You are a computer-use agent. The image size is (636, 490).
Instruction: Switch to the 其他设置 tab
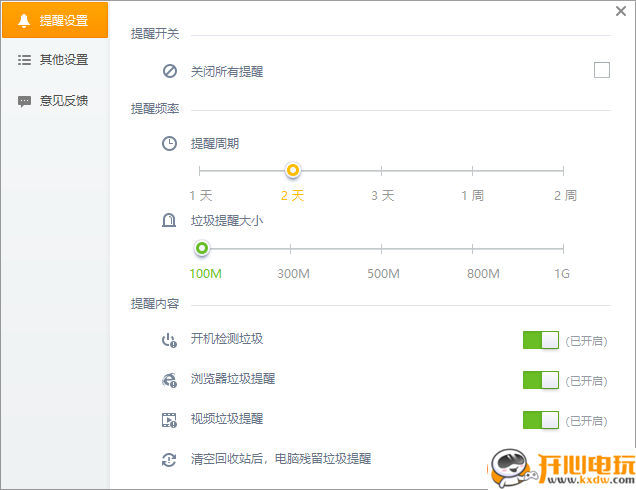[x=55, y=60]
